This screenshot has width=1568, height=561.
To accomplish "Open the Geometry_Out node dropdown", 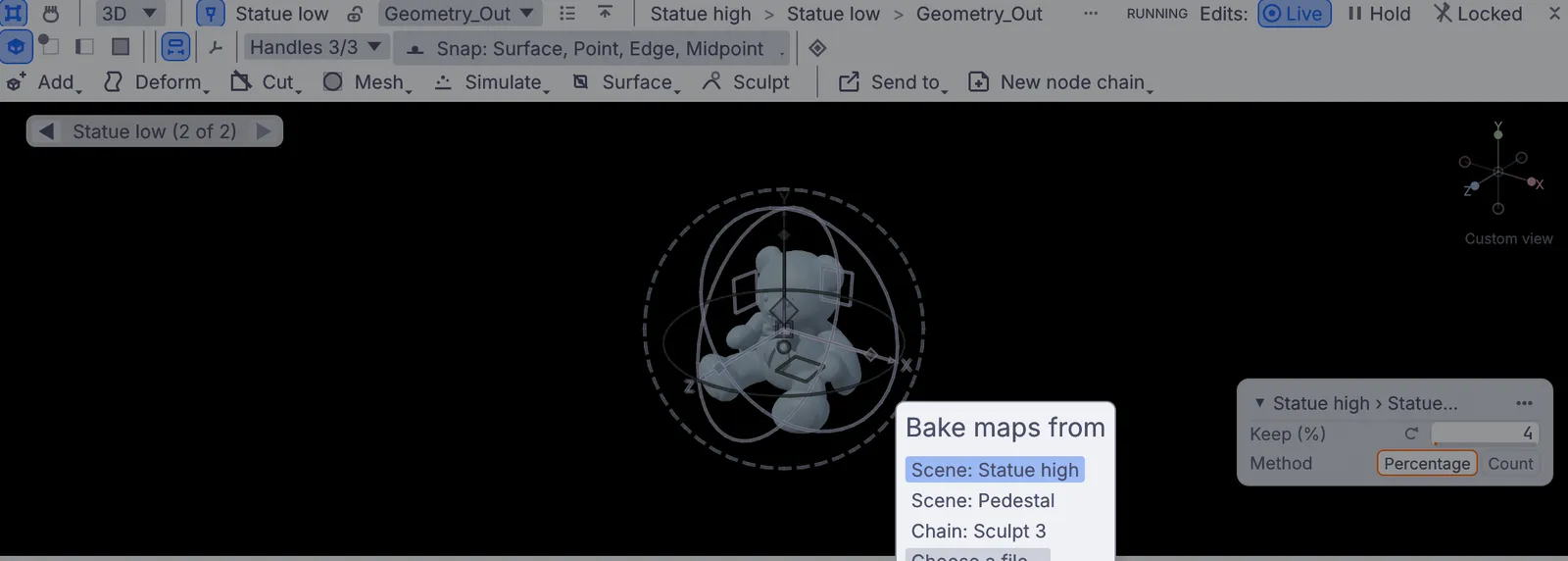I will click(x=460, y=14).
